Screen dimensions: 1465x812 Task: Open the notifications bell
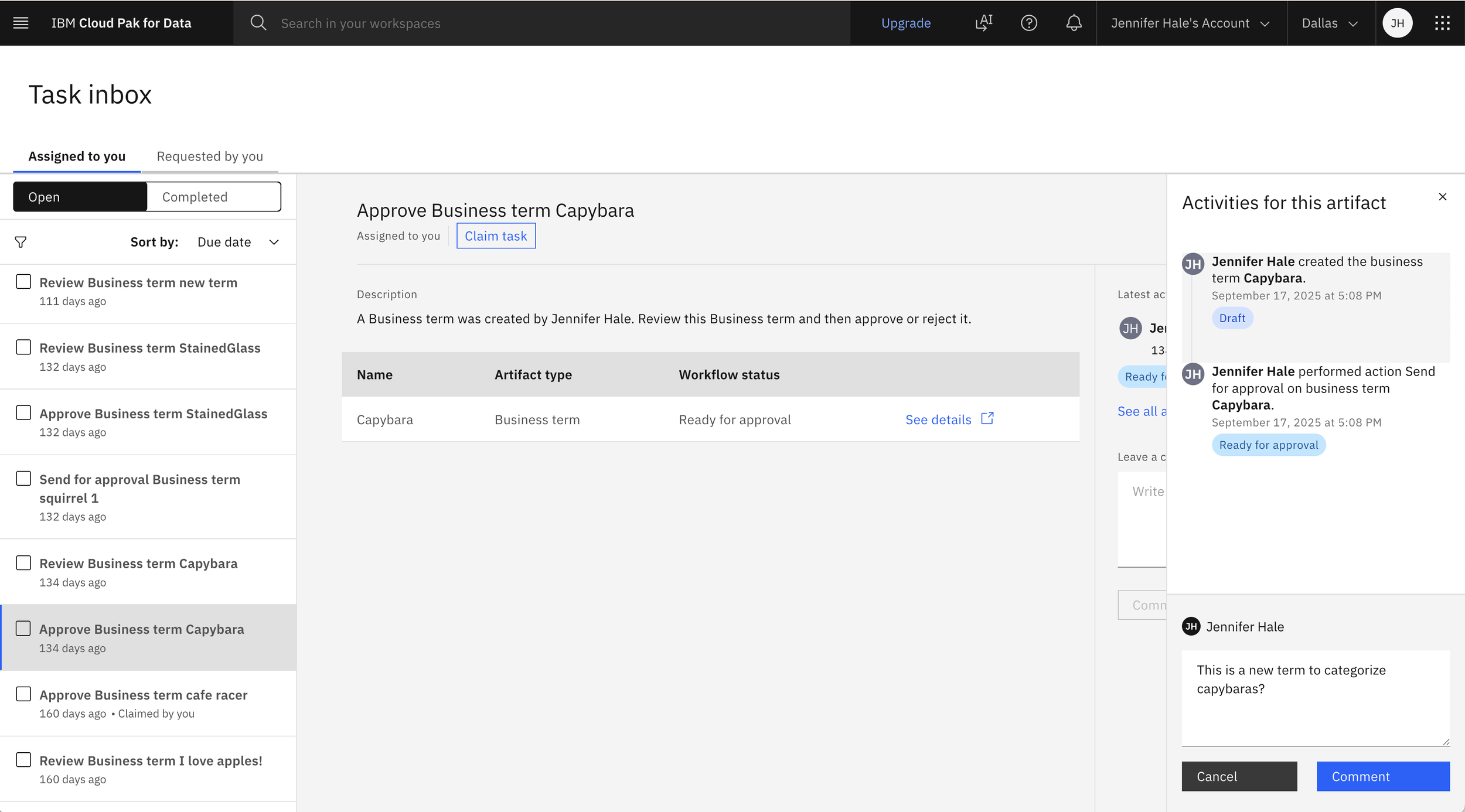click(1074, 23)
